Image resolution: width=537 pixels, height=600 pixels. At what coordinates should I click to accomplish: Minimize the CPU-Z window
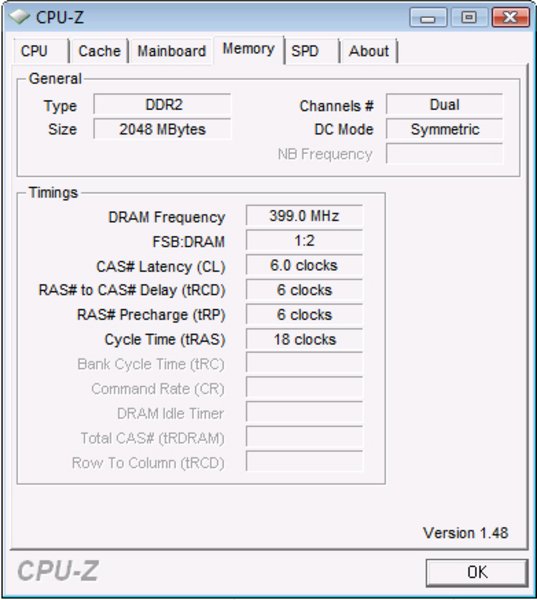tap(428, 18)
